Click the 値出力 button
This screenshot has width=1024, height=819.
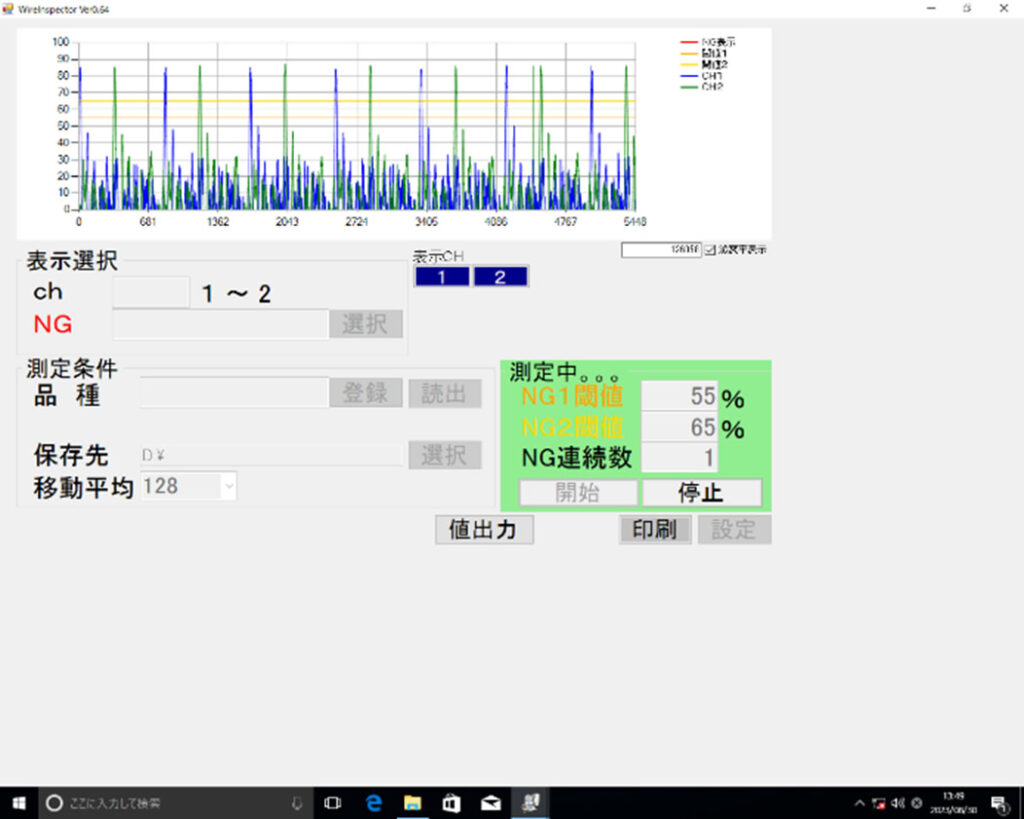tap(484, 530)
